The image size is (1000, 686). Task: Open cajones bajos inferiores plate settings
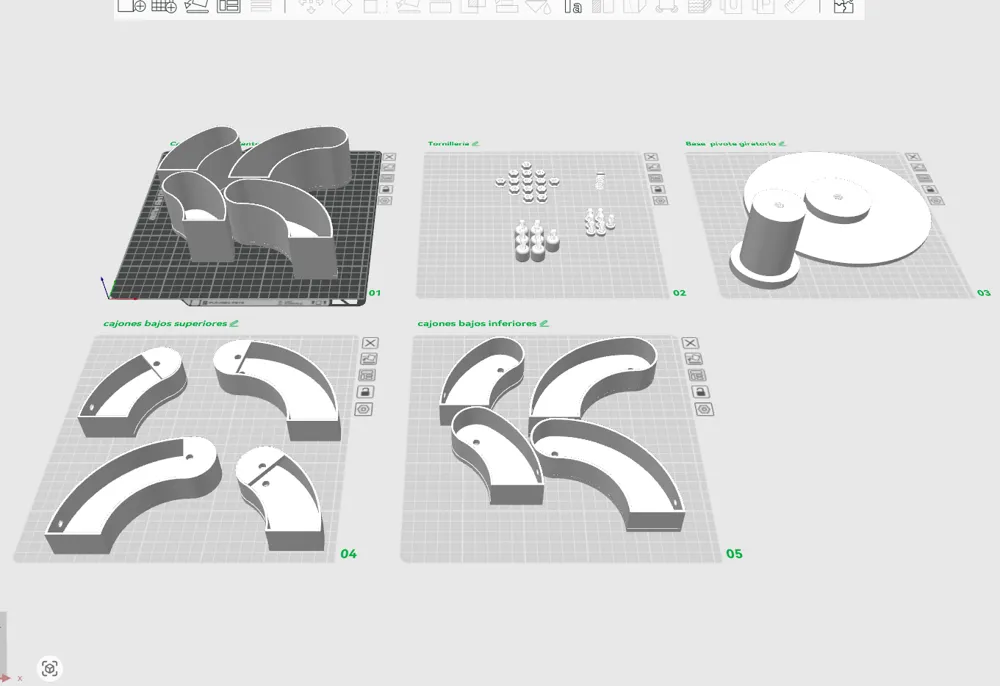coord(704,409)
